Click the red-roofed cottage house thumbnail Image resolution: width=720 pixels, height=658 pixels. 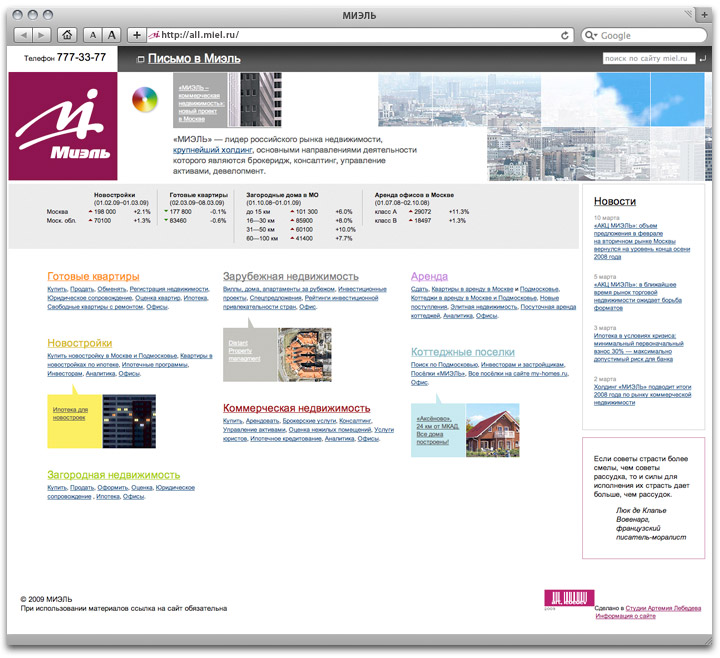click(492, 430)
